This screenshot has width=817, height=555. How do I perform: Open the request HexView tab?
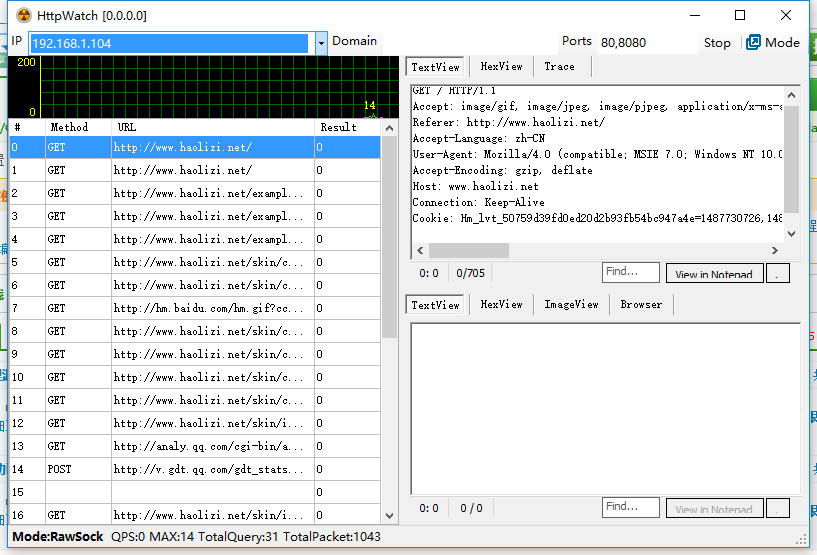click(x=501, y=66)
